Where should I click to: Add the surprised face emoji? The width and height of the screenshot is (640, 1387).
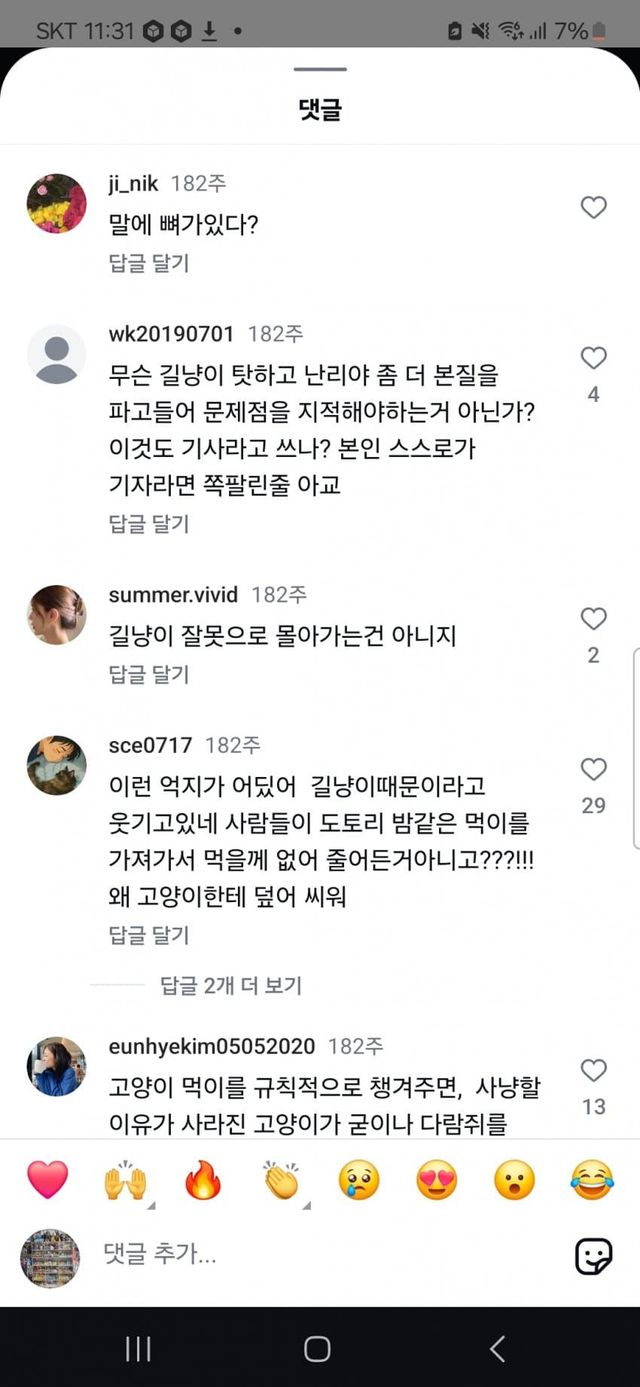click(x=515, y=1180)
